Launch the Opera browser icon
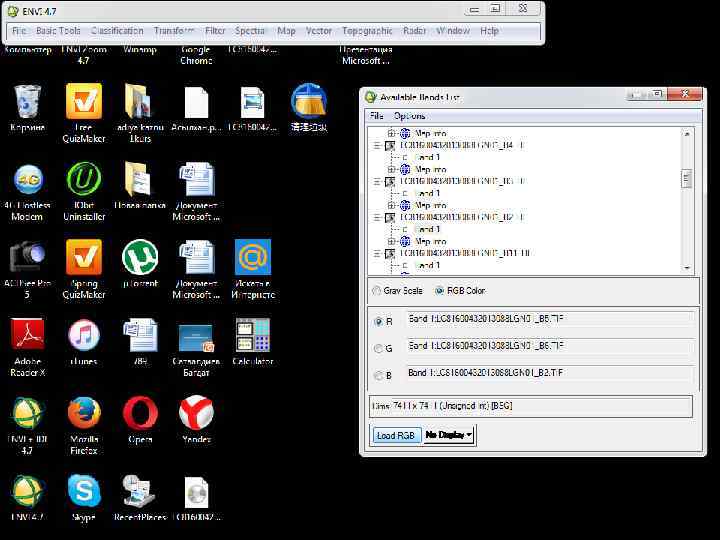Screen dimensions: 720x540 [x=140, y=413]
